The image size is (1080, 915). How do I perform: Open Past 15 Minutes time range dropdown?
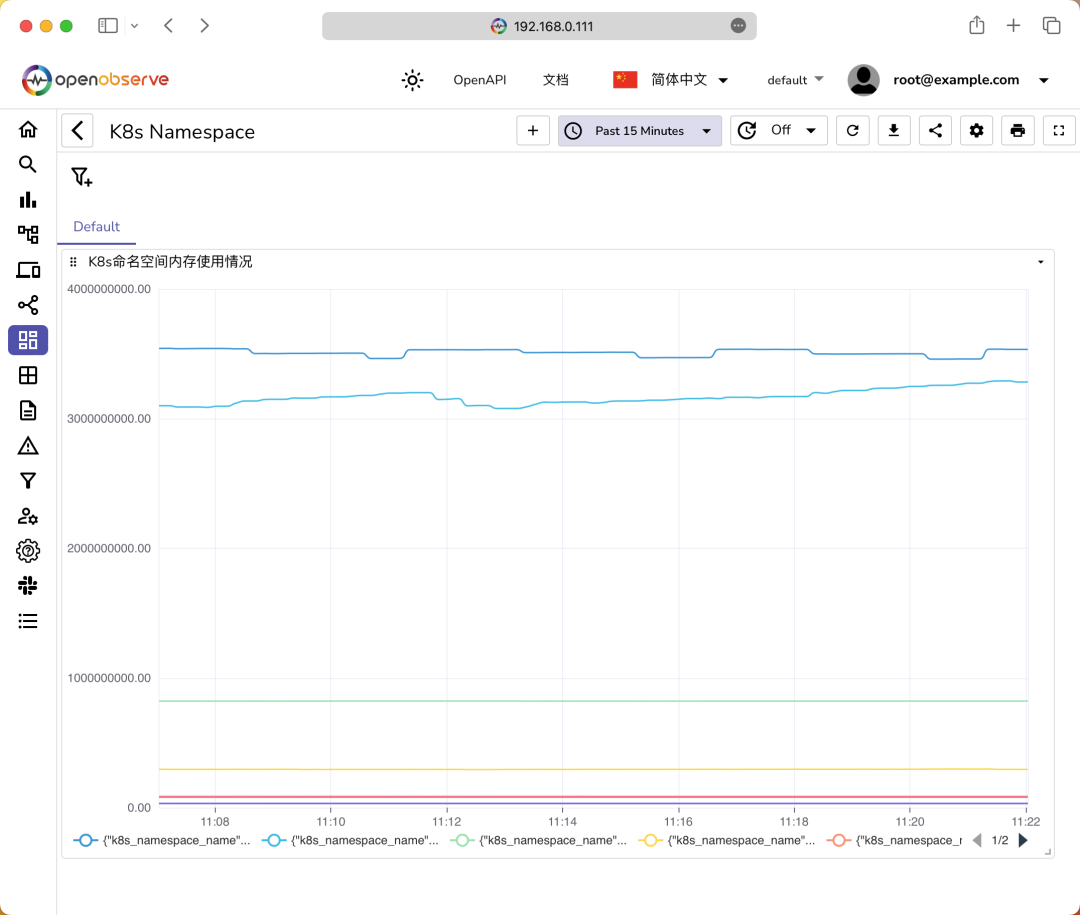pos(640,131)
